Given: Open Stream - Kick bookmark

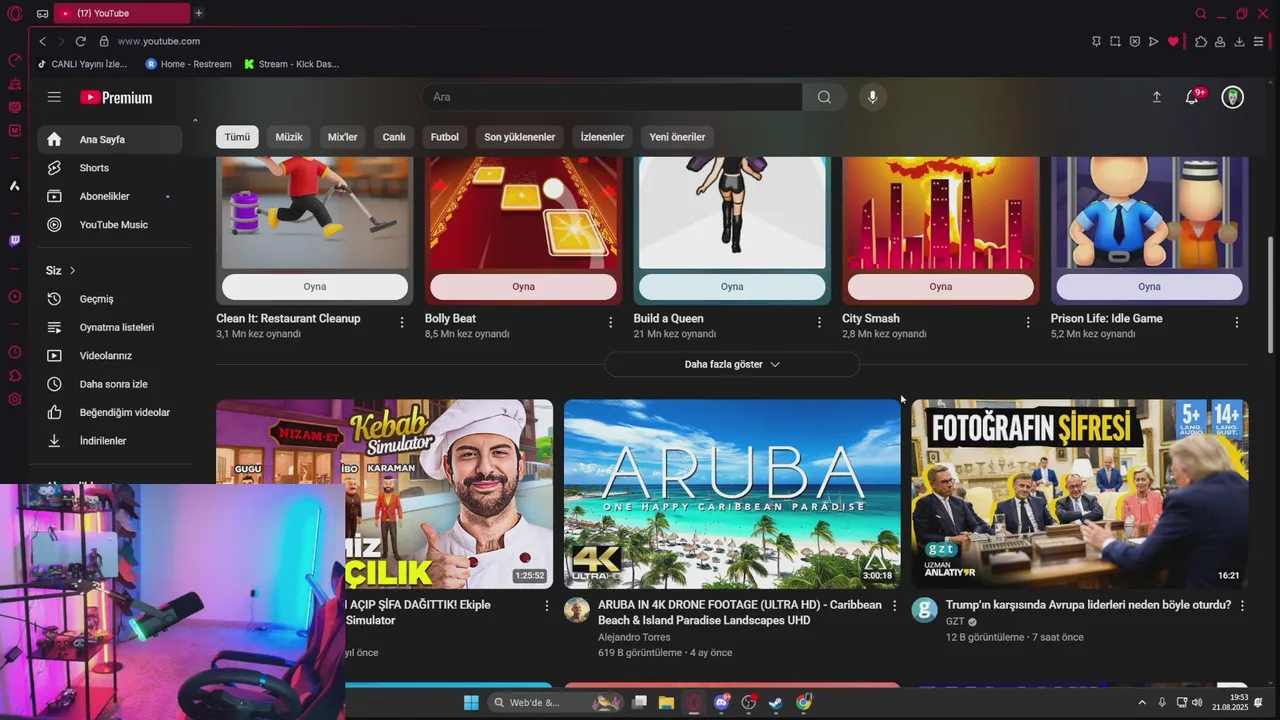Looking at the screenshot, I should click(291, 64).
